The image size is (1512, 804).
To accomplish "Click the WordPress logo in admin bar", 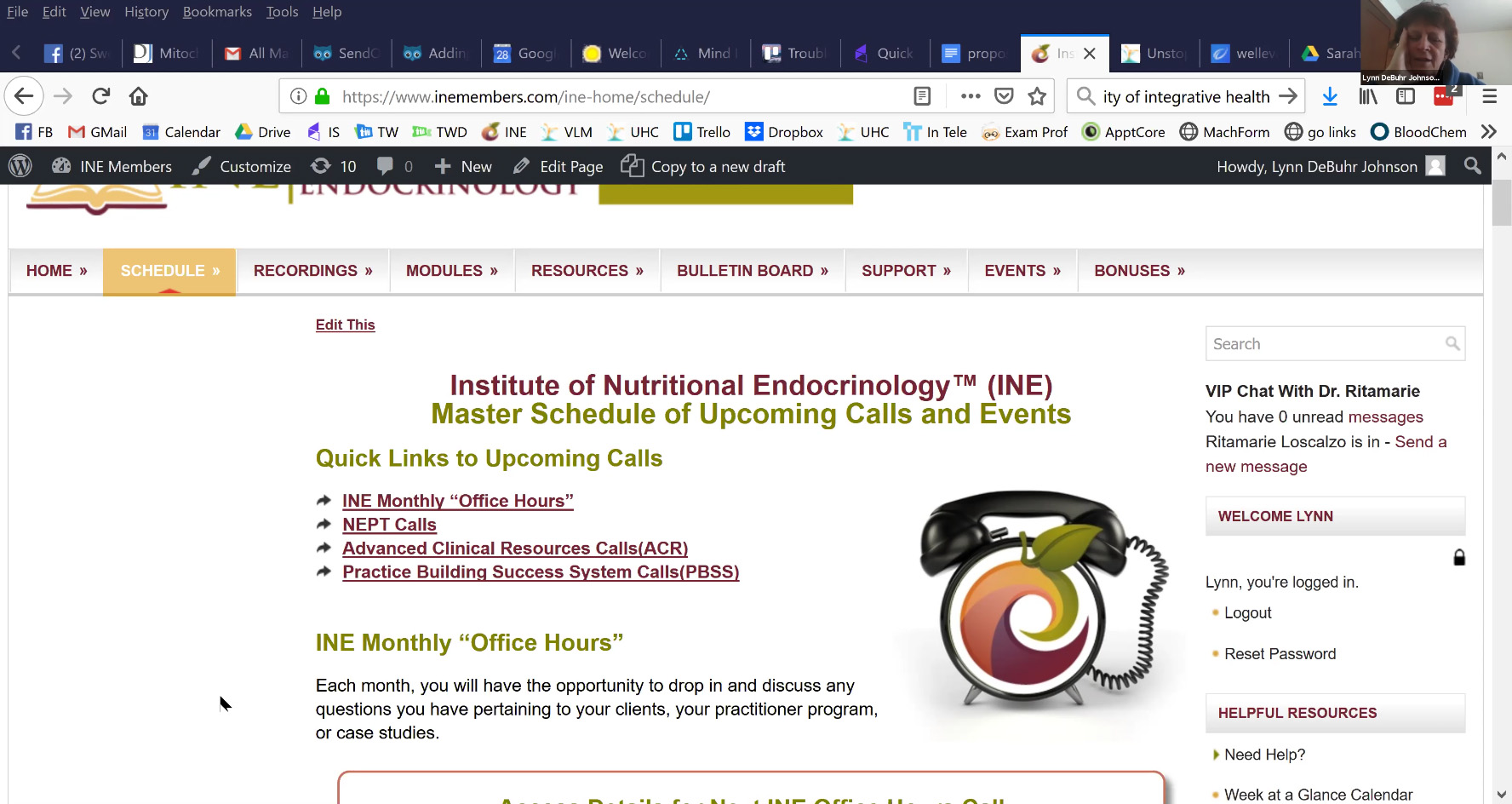I will pos(20,166).
